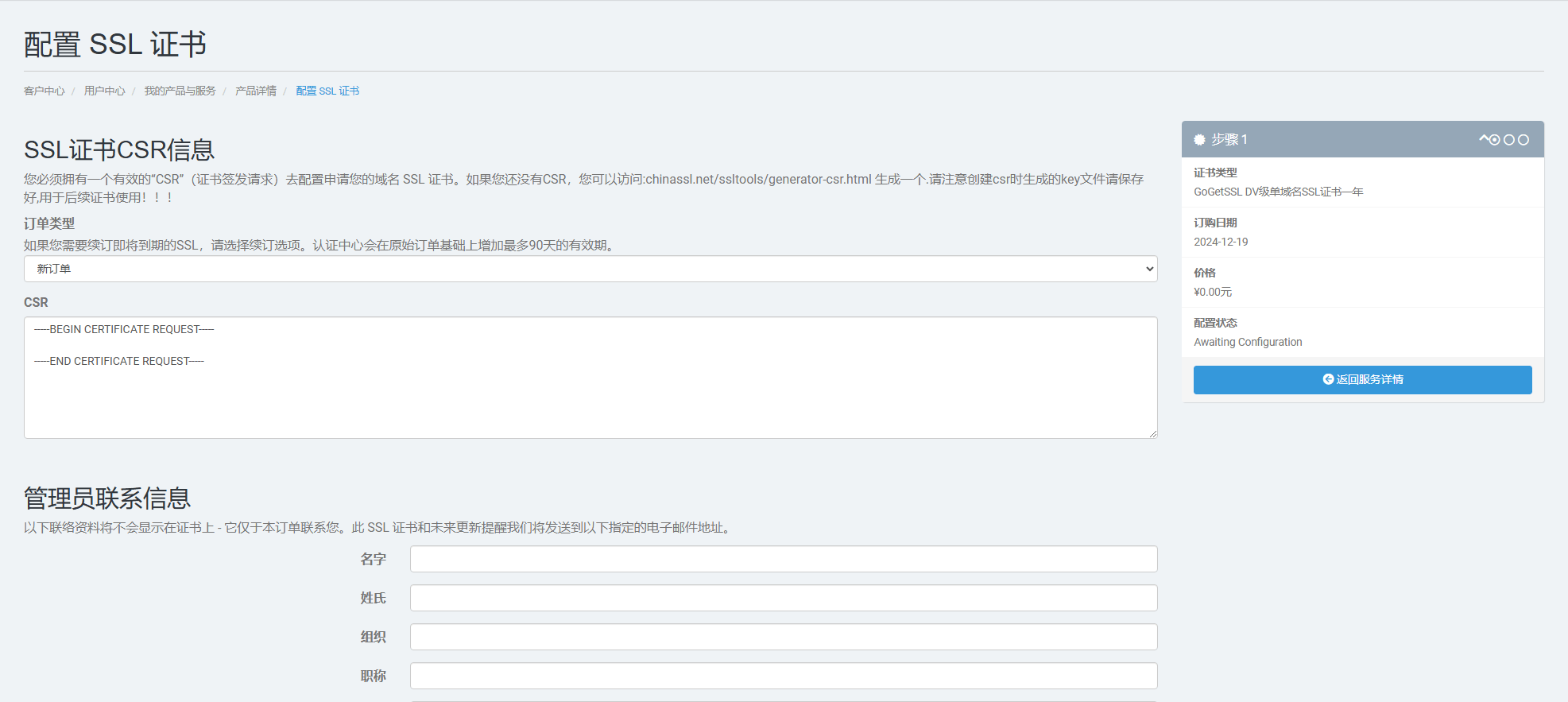This screenshot has height=702, width=1568.
Task: Click the 证书类型 label in sidebar
Action: coord(1215,173)
